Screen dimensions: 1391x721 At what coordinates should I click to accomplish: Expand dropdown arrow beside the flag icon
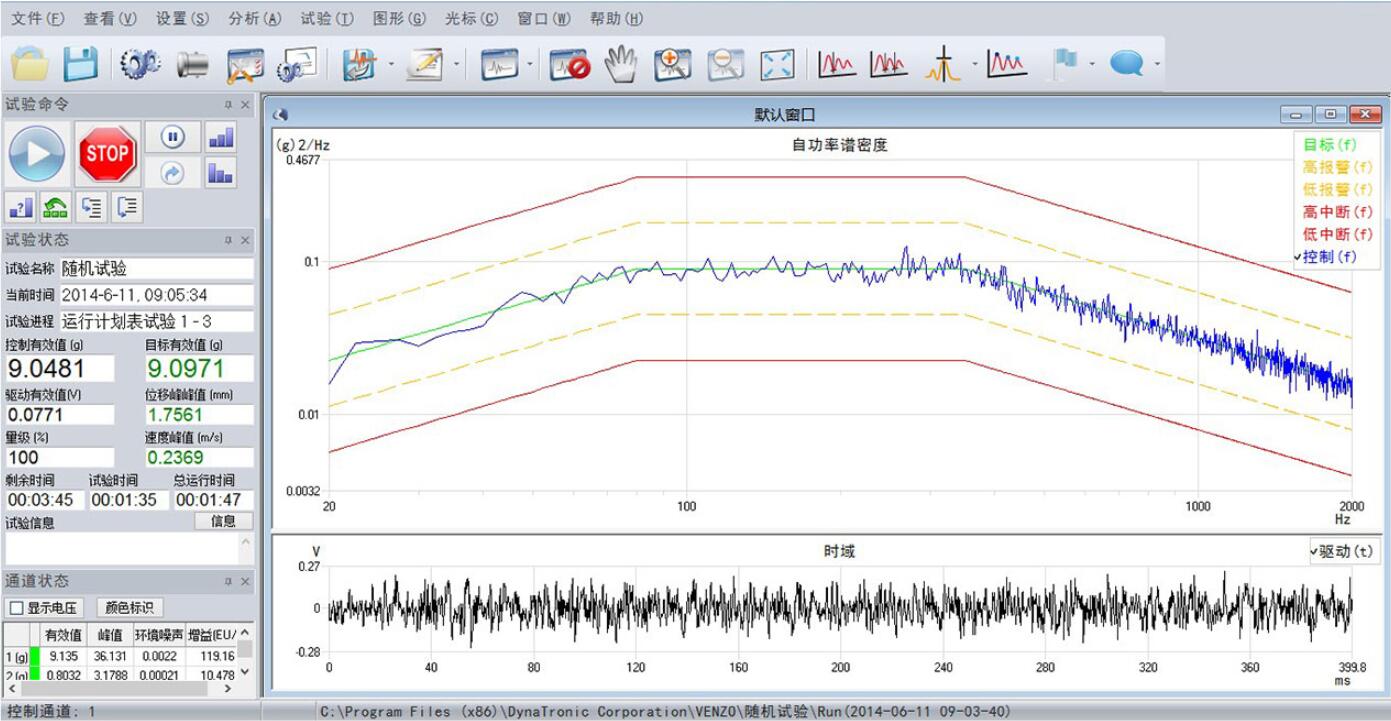tap(1092, 65)
